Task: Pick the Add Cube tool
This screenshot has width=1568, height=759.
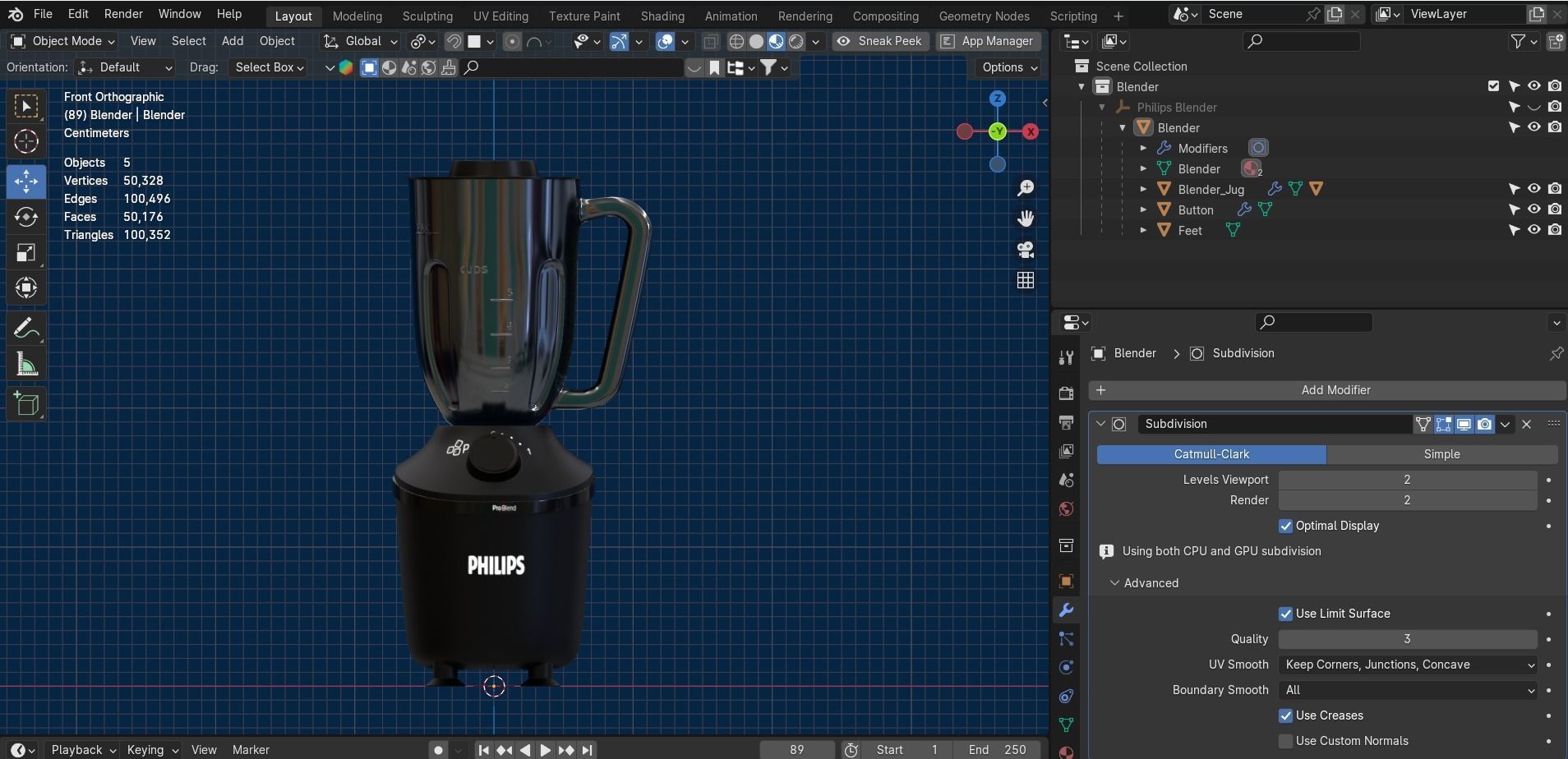Action: coord(26,403)
